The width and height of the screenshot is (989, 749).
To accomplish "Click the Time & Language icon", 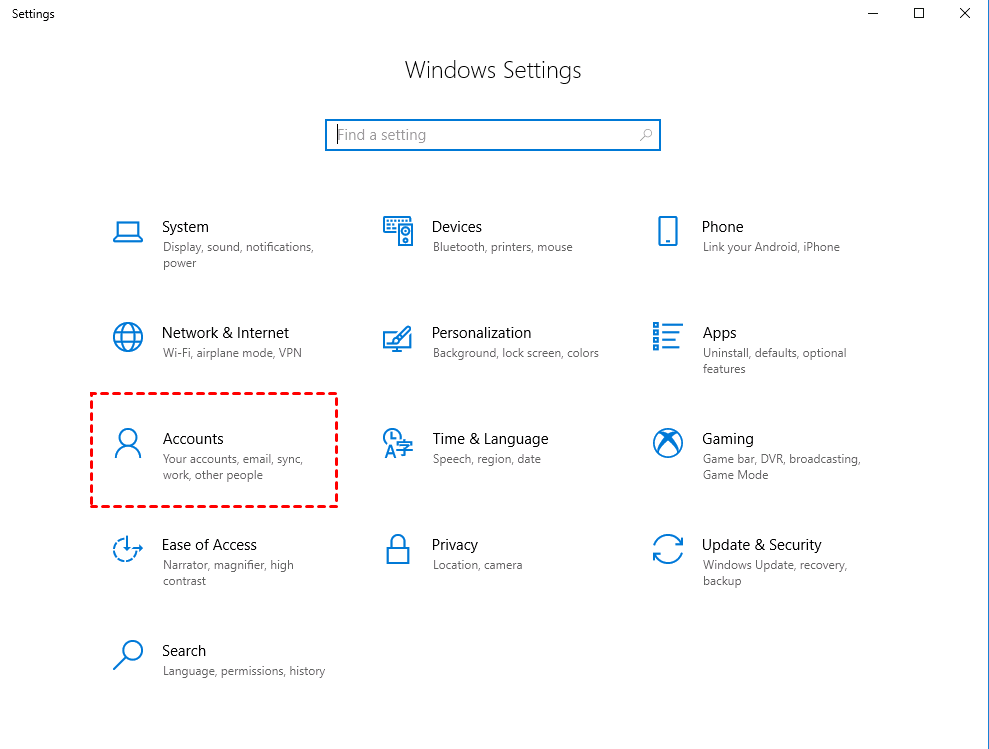I will pos(398,443).
